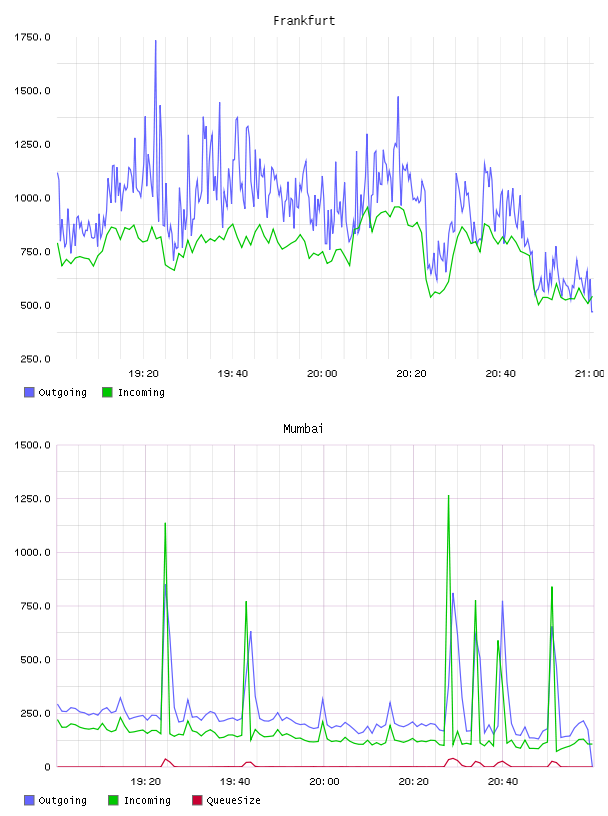Click the 1500.0 axis label on Mumbai chart
Image resolution: width=608 pixels, height=816 pixels.
coord(32,445)
